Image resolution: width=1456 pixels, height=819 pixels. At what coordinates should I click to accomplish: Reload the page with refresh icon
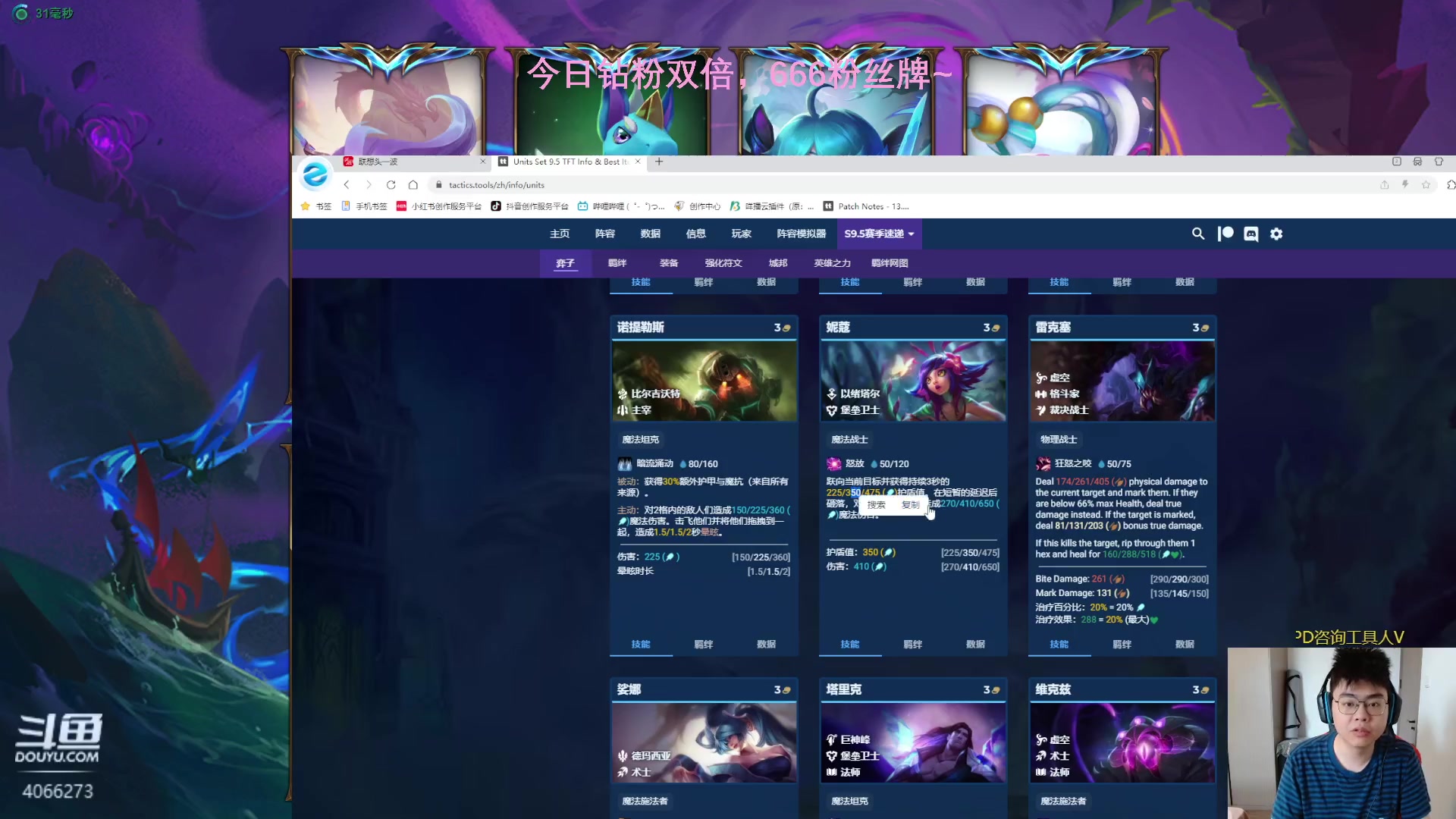(391, 184)
